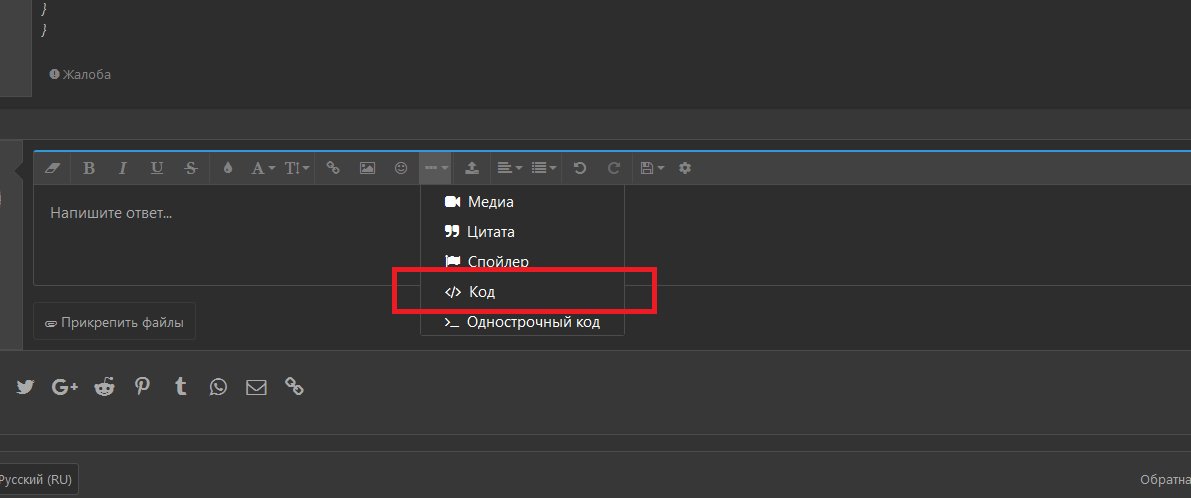Expand the font size dropdown
Screen dimensions: 1191x498
pyautogui.click(x=297, y=168)
